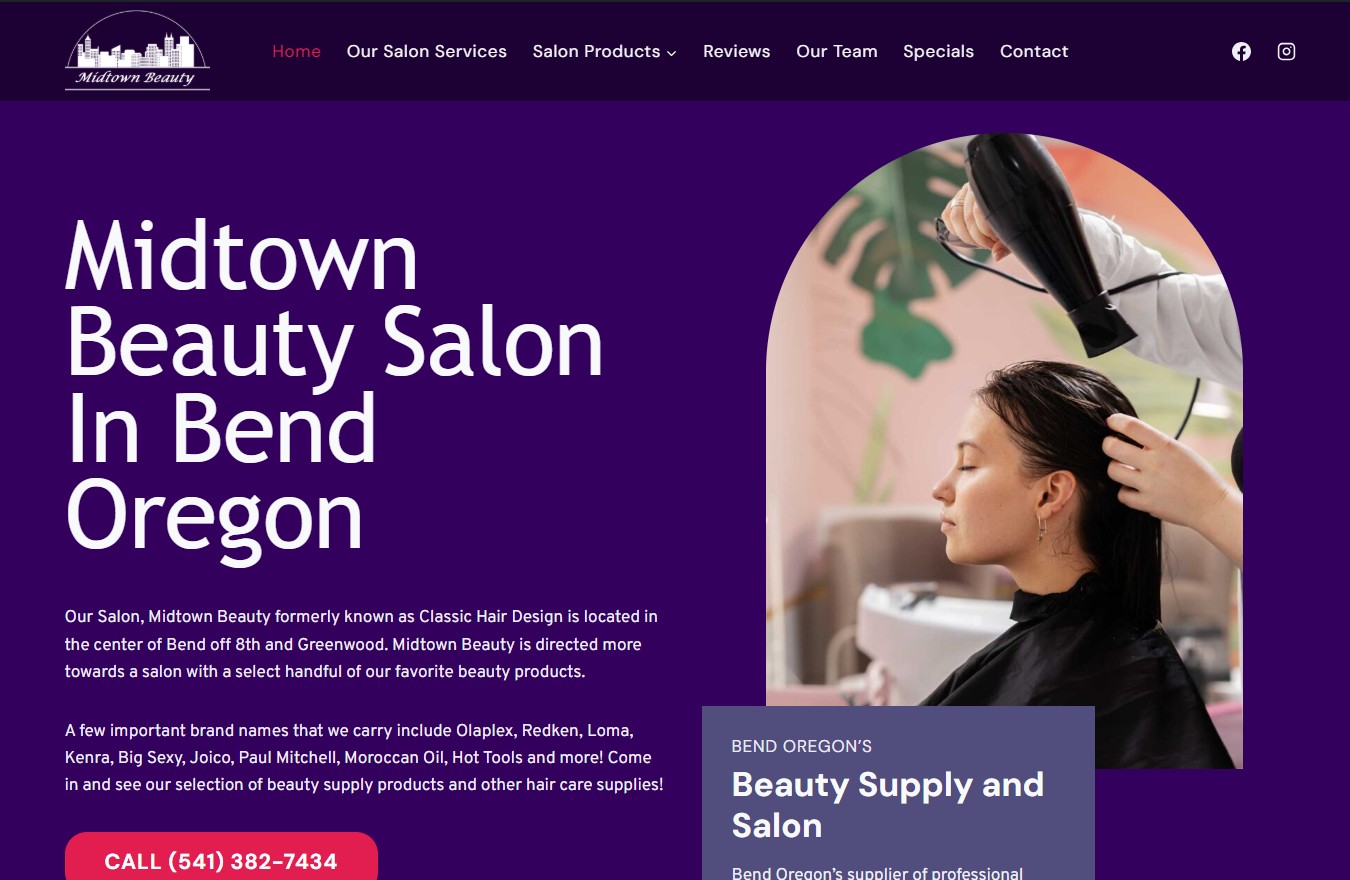
Task: Expand the Salon Products dropdown chevron
Action: click(672, 53)
